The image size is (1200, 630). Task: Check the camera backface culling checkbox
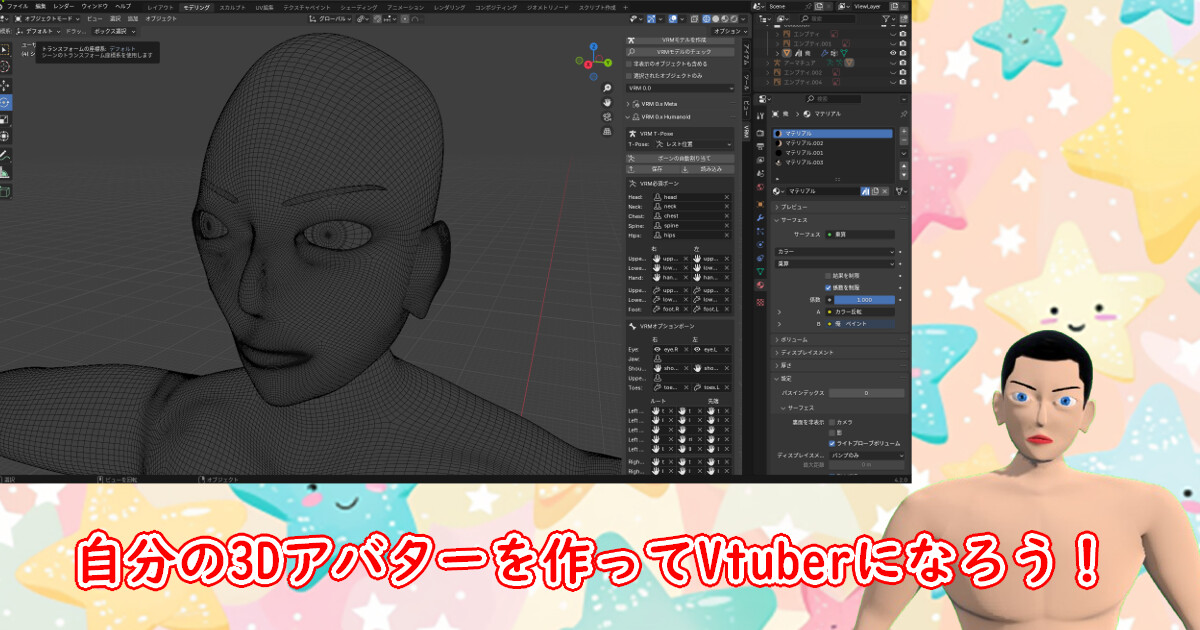pos(832,422)
